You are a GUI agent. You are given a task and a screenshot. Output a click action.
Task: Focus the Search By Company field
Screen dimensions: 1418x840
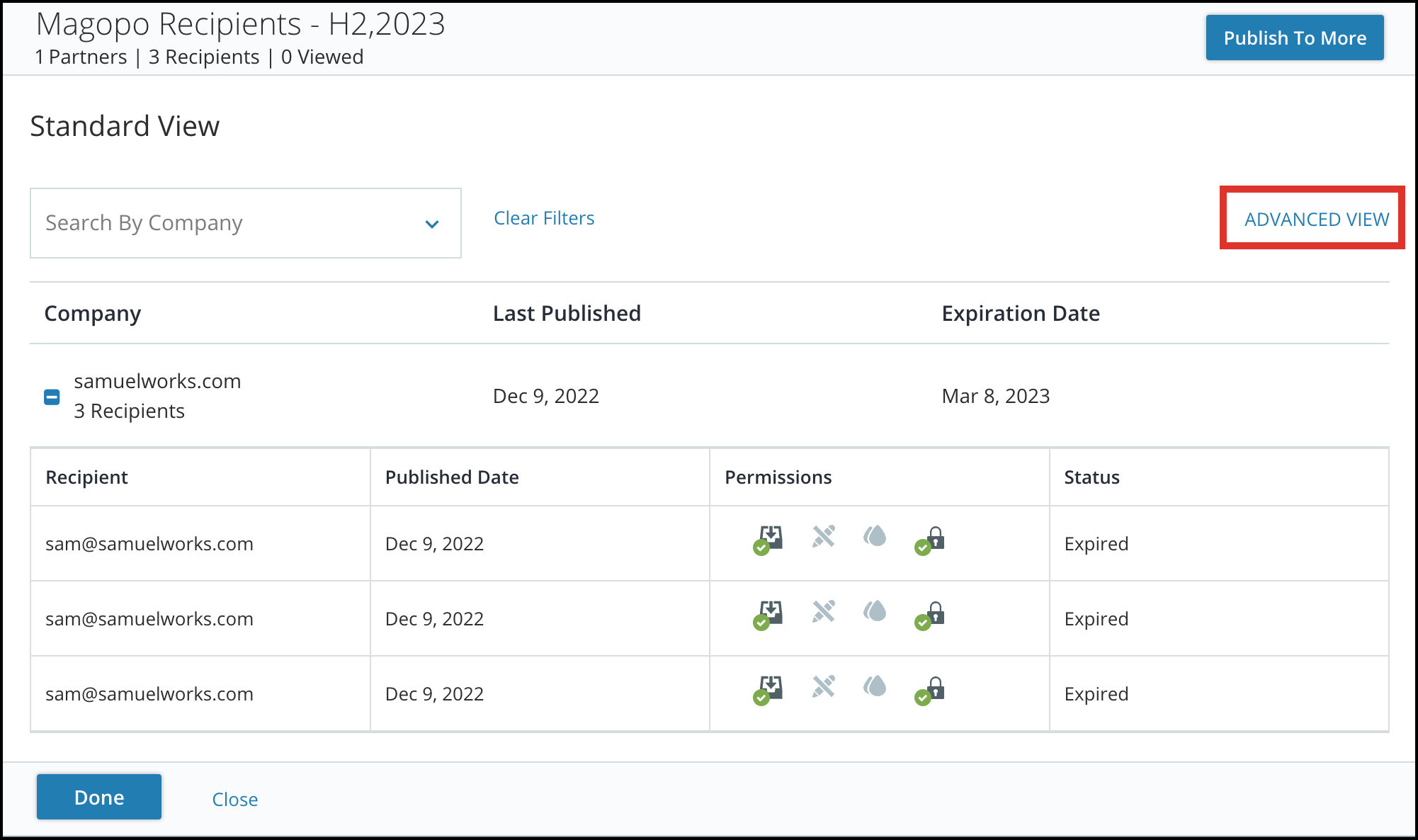pyautogui.click(x=246, y=223)
